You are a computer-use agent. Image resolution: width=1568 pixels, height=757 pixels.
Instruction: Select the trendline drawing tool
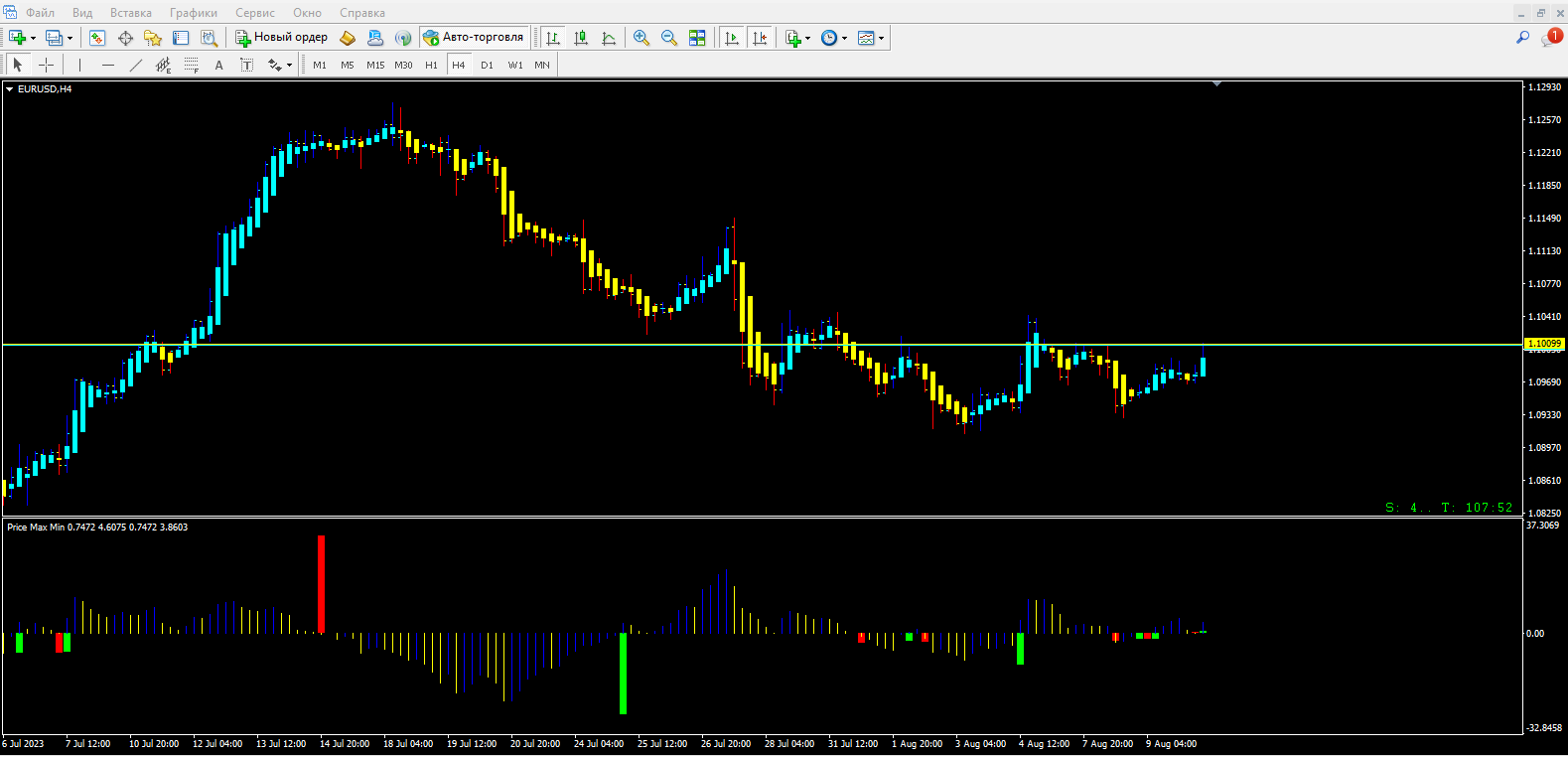tap(136, 65)
